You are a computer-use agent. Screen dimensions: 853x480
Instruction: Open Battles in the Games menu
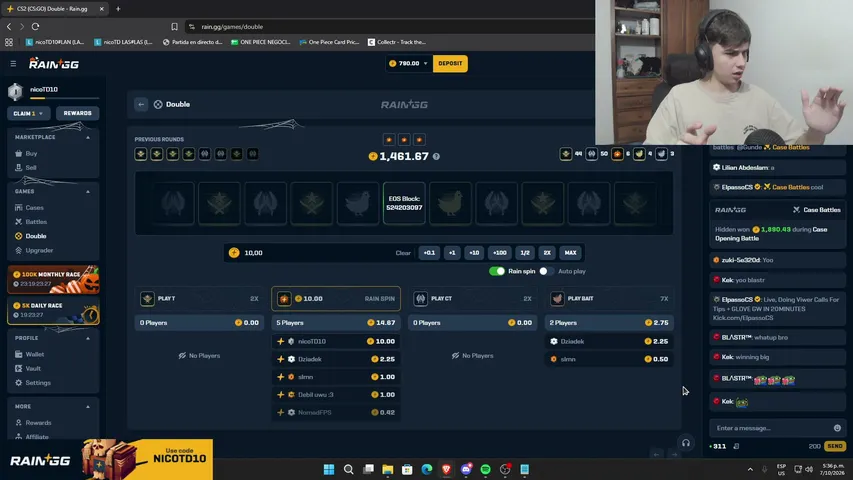click(36, 221)
